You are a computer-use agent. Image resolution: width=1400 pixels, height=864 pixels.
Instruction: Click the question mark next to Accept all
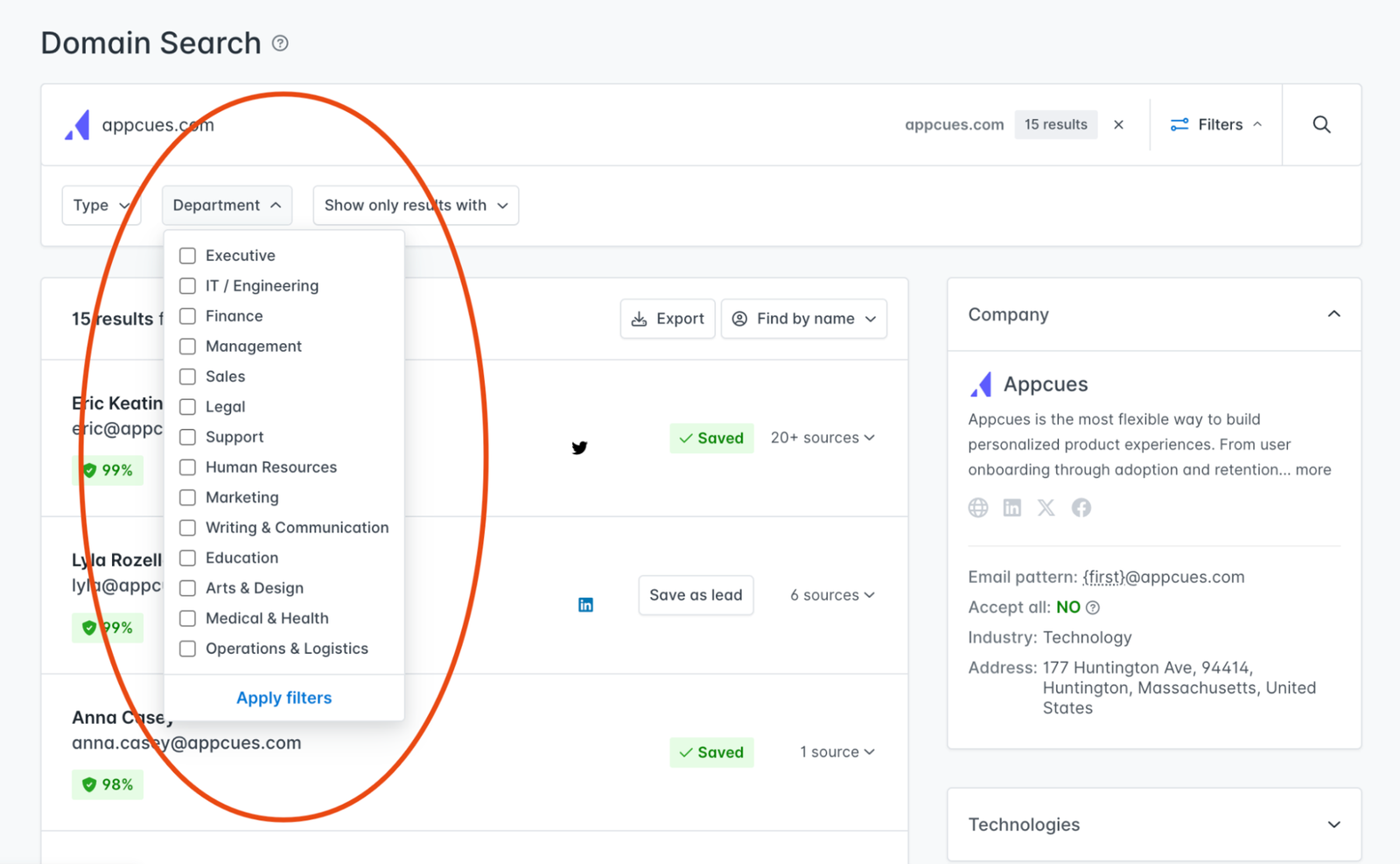click(x=1094, y=607)
